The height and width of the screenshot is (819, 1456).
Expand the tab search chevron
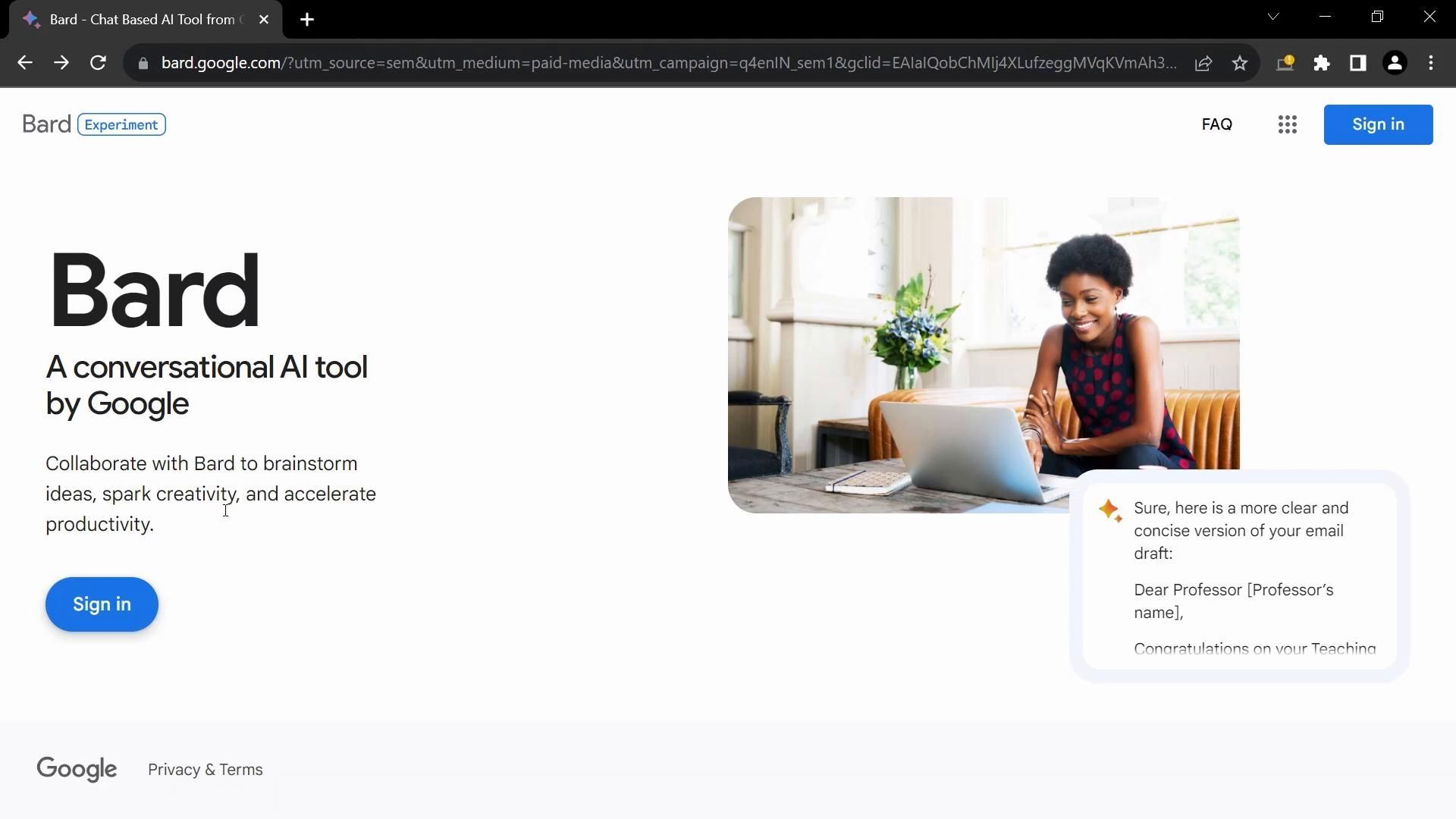[x=1273, y=17]
